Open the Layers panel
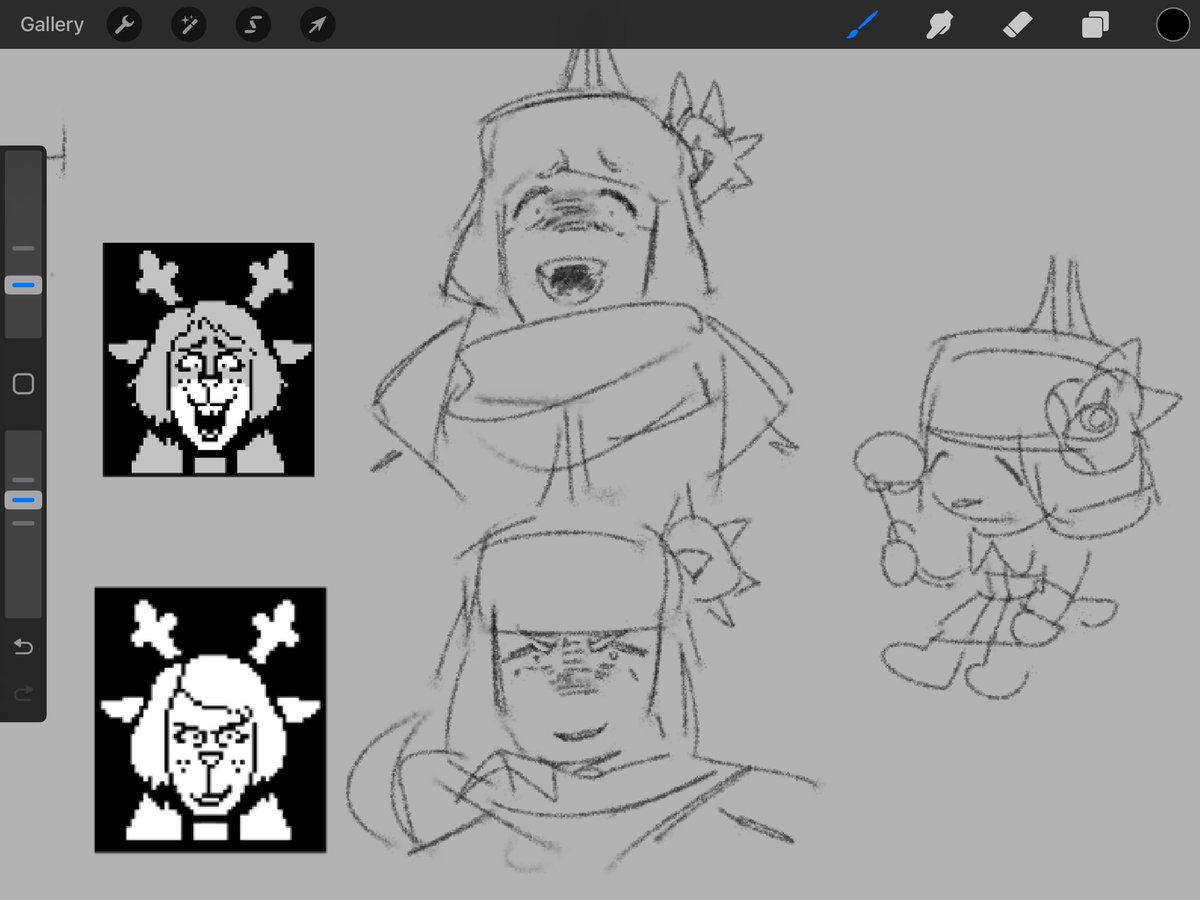Image resolution: width=1200 pixels, height=900 pixels. pos(1095,25)
